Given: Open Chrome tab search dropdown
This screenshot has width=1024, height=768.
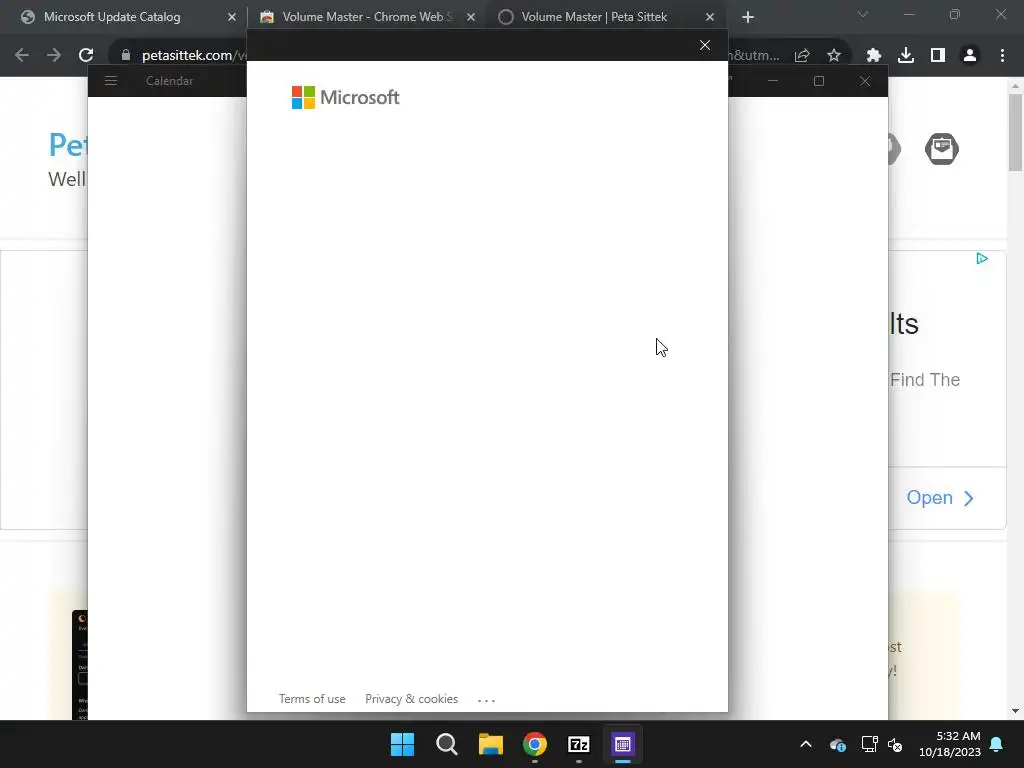Looking at the screenshot, I should coord(863,14).
